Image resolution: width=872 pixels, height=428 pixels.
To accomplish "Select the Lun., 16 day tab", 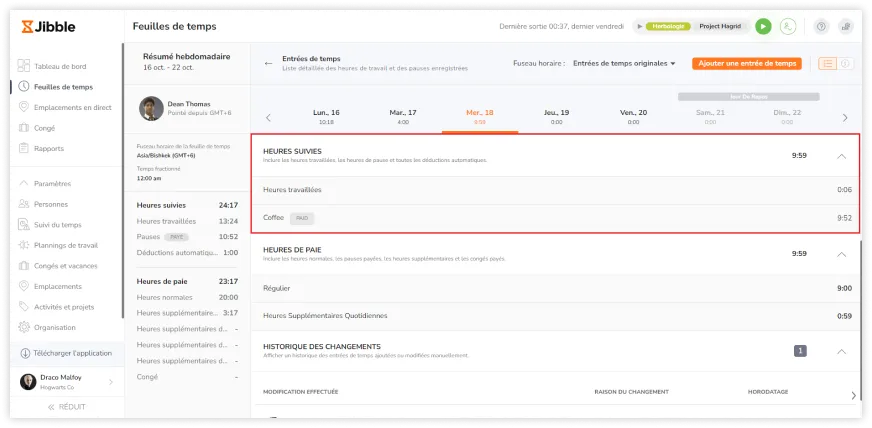I will click(326, 116).
